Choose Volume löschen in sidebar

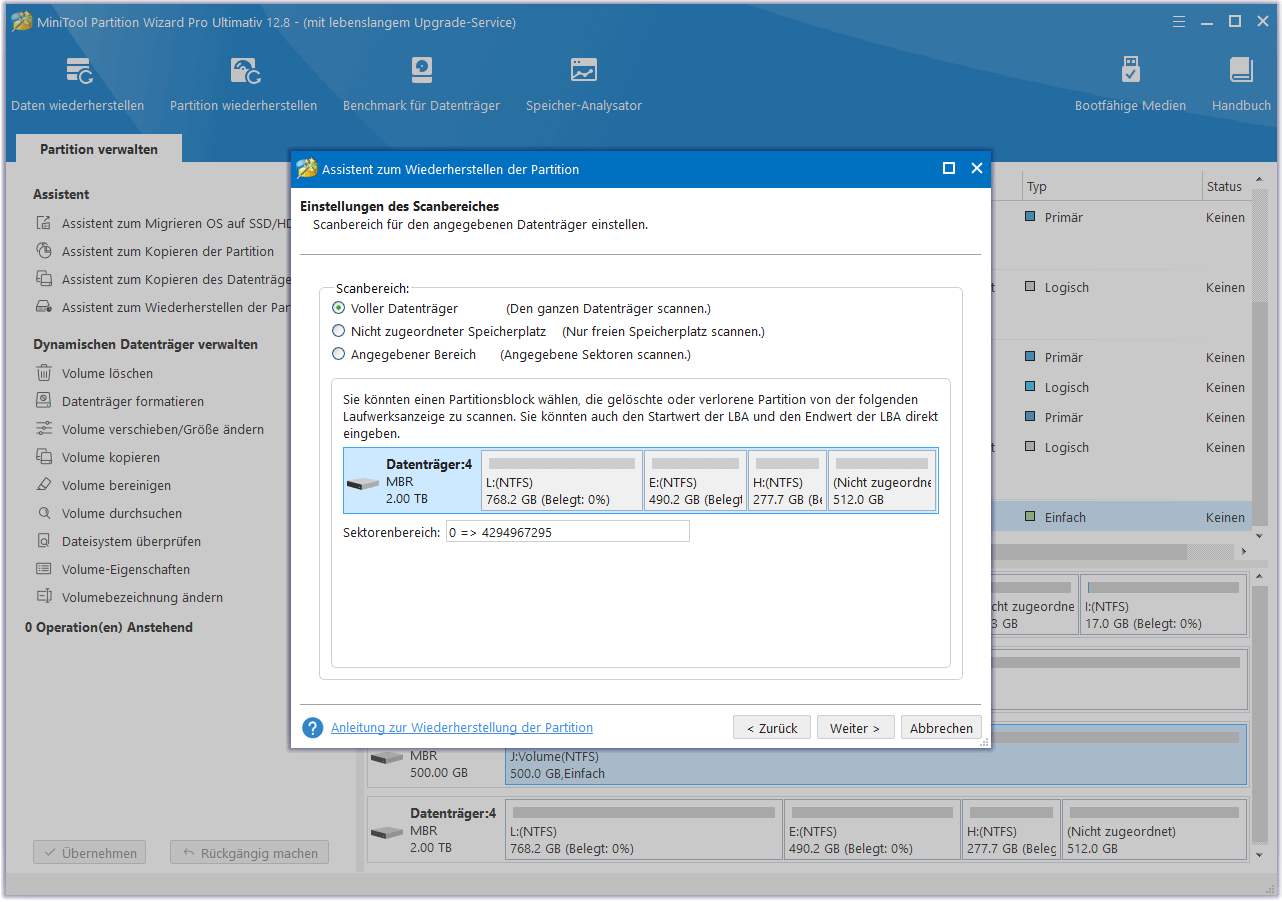pos(95,374)
